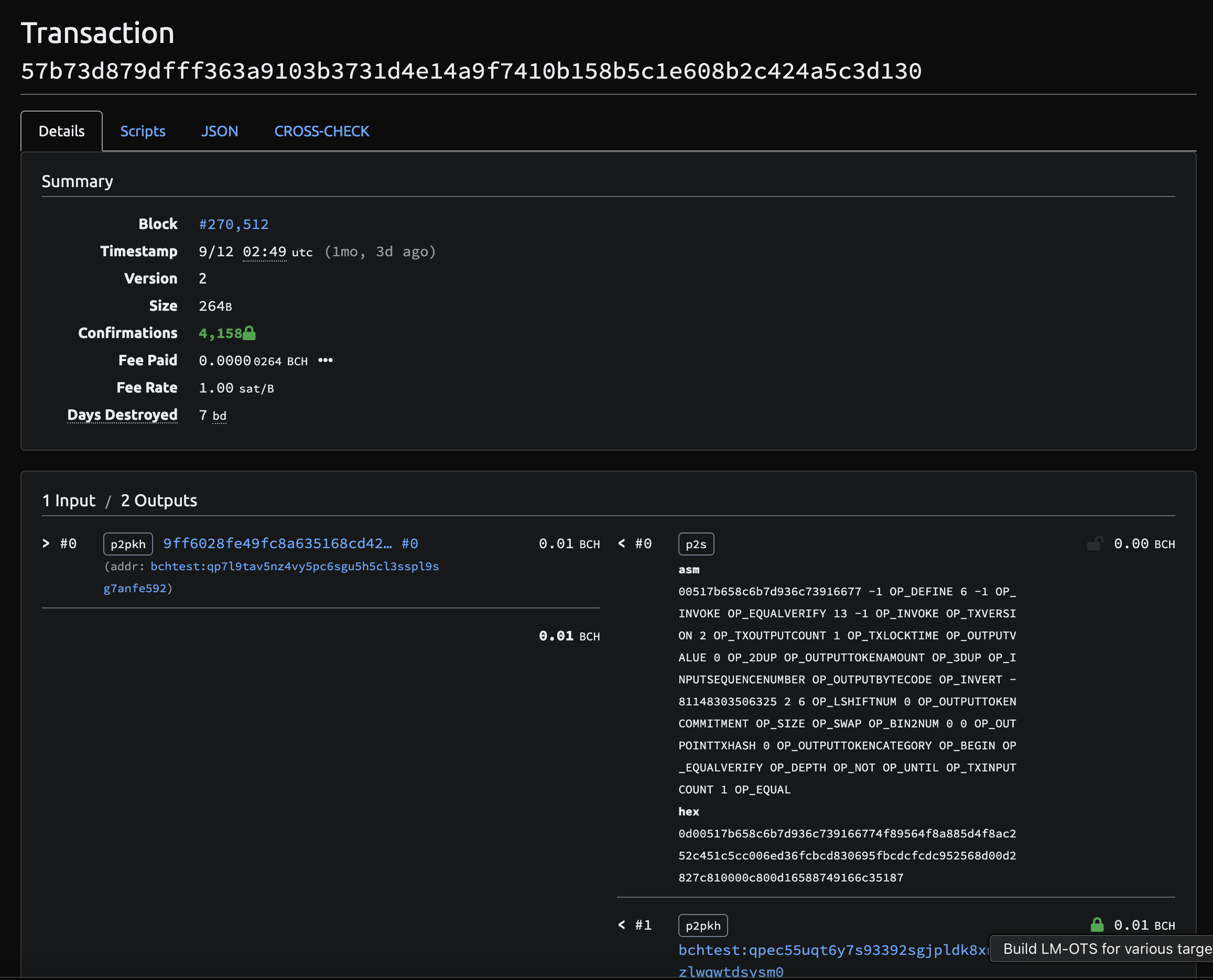
Task: Click the p2pkh badge on output #1
Action: (x=702, y=926)
